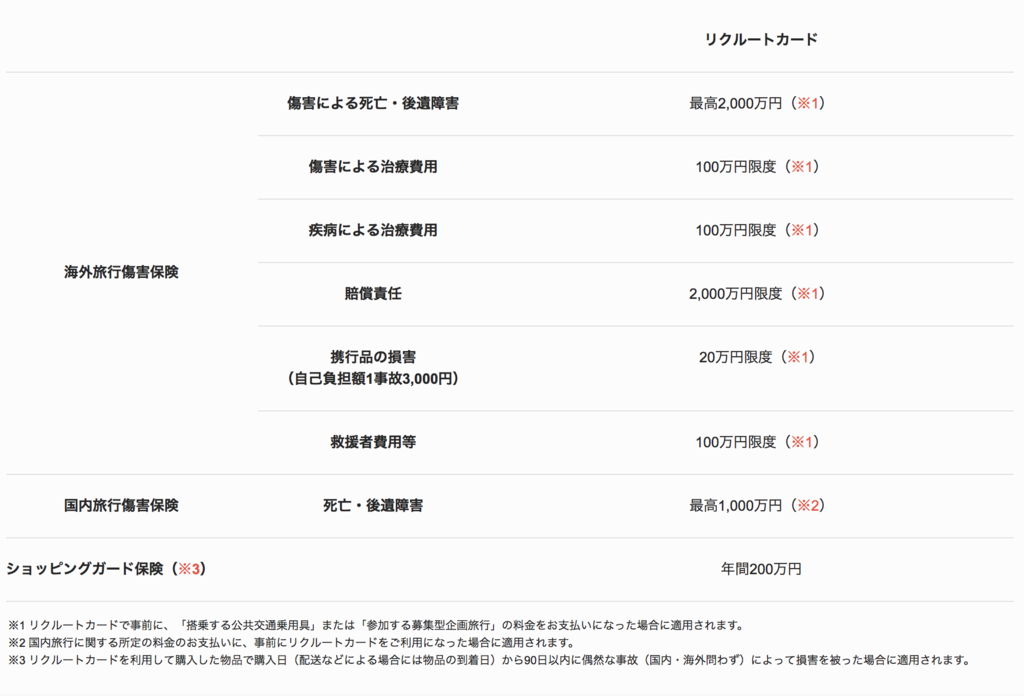This screenshot has height=696, width=1024.
Task: Select the ショッピングガード保険 label
Action: 85,569
